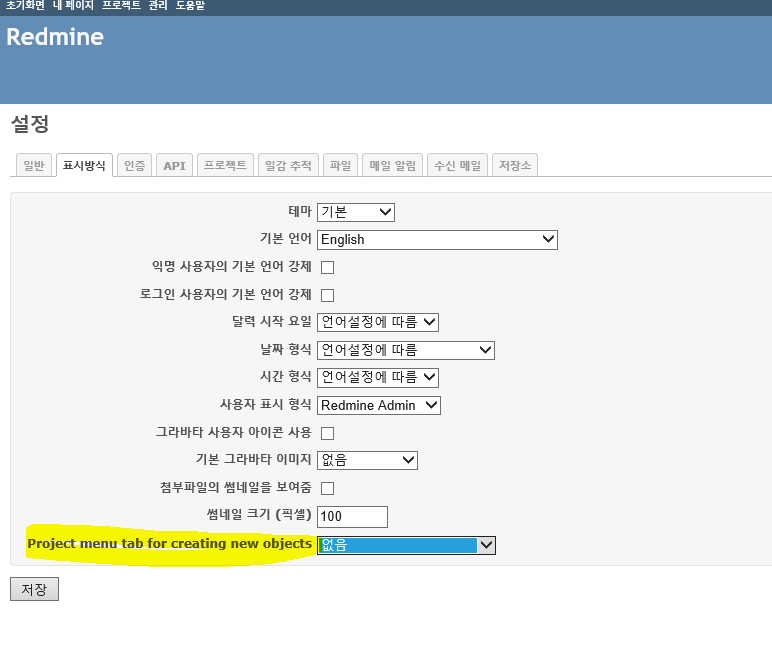The width and height of the screenshot is (772, 663).
Task: Open the 초기화면 link in top menu
Action: (x=25, y=6)
